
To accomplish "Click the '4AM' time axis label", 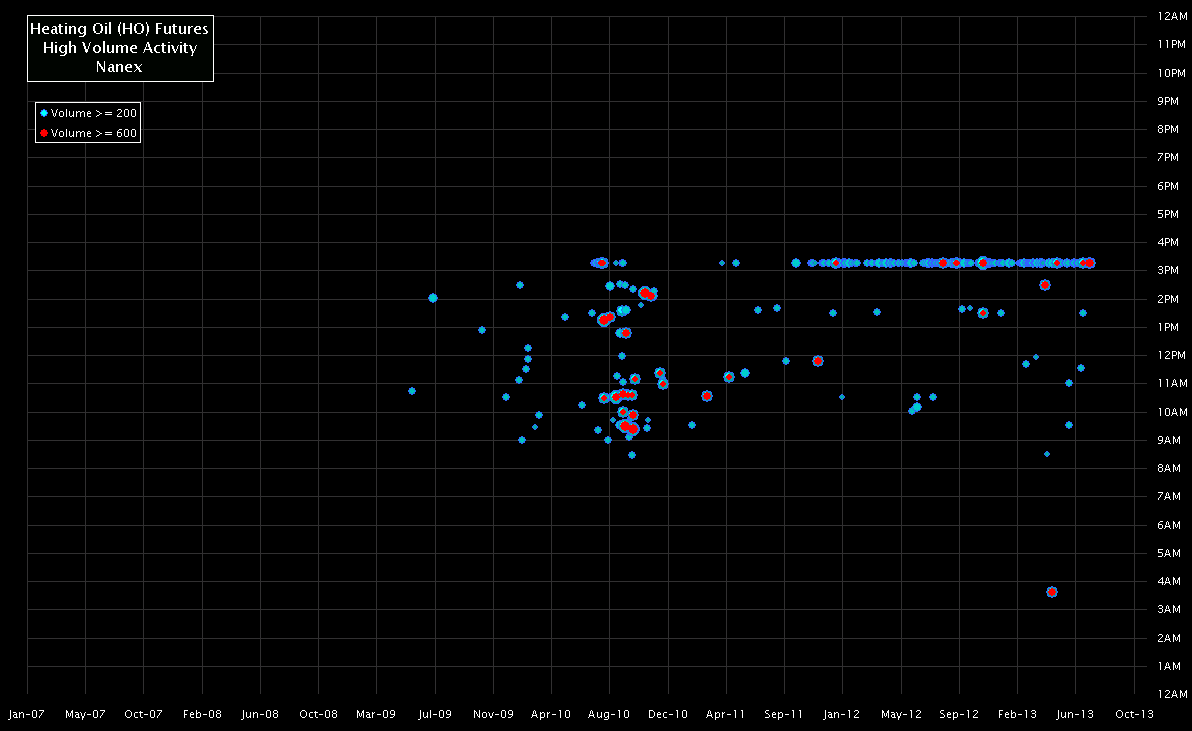I will coord(1168,582).
